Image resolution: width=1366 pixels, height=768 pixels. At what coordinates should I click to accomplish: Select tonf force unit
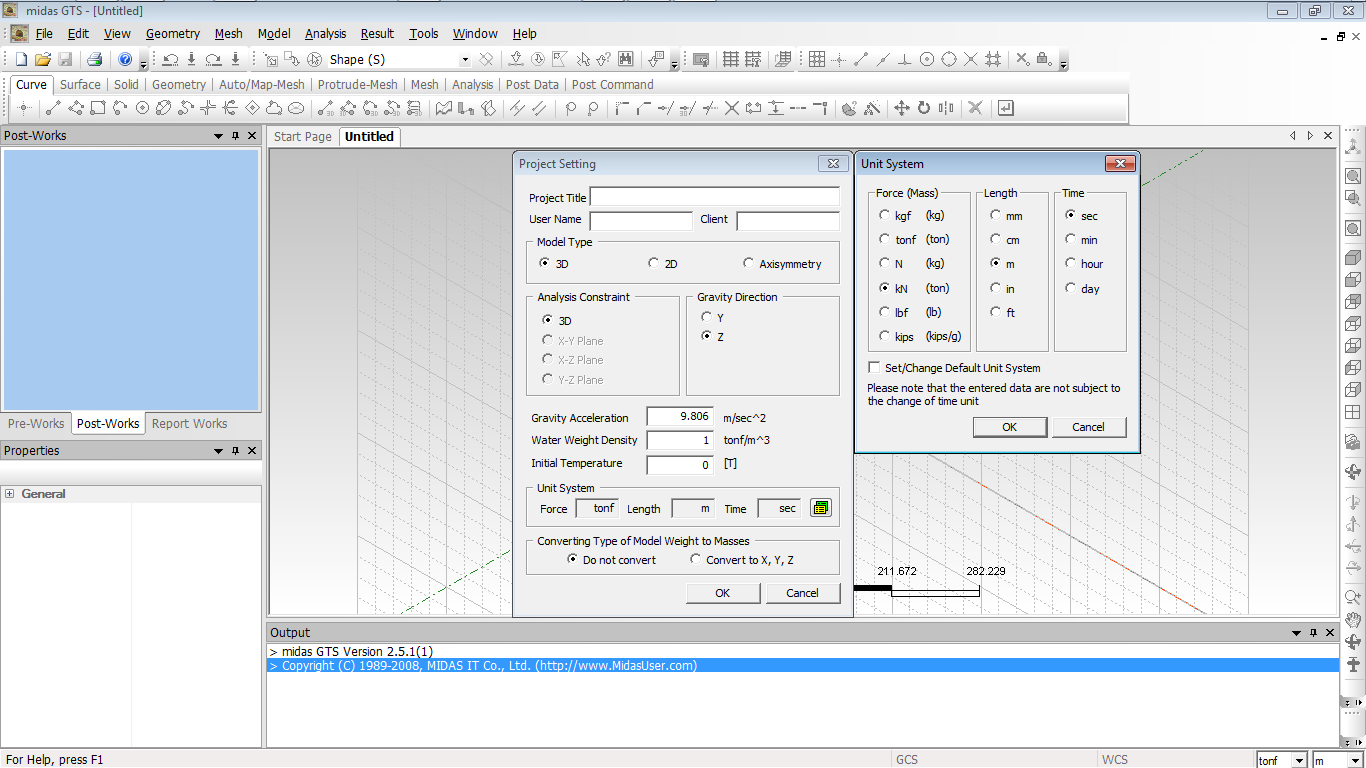[x=884, y=239]
